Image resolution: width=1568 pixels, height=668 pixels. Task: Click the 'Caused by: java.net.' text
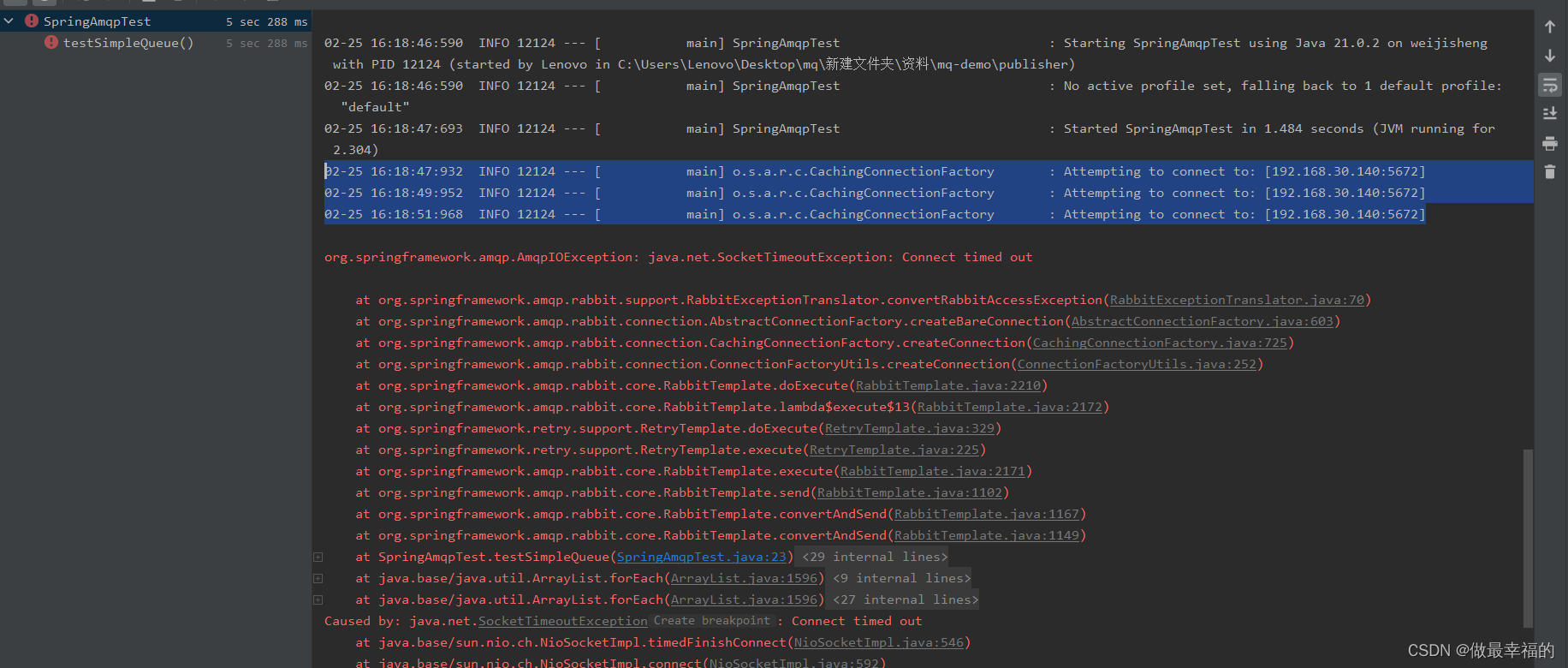click(401, 621)
